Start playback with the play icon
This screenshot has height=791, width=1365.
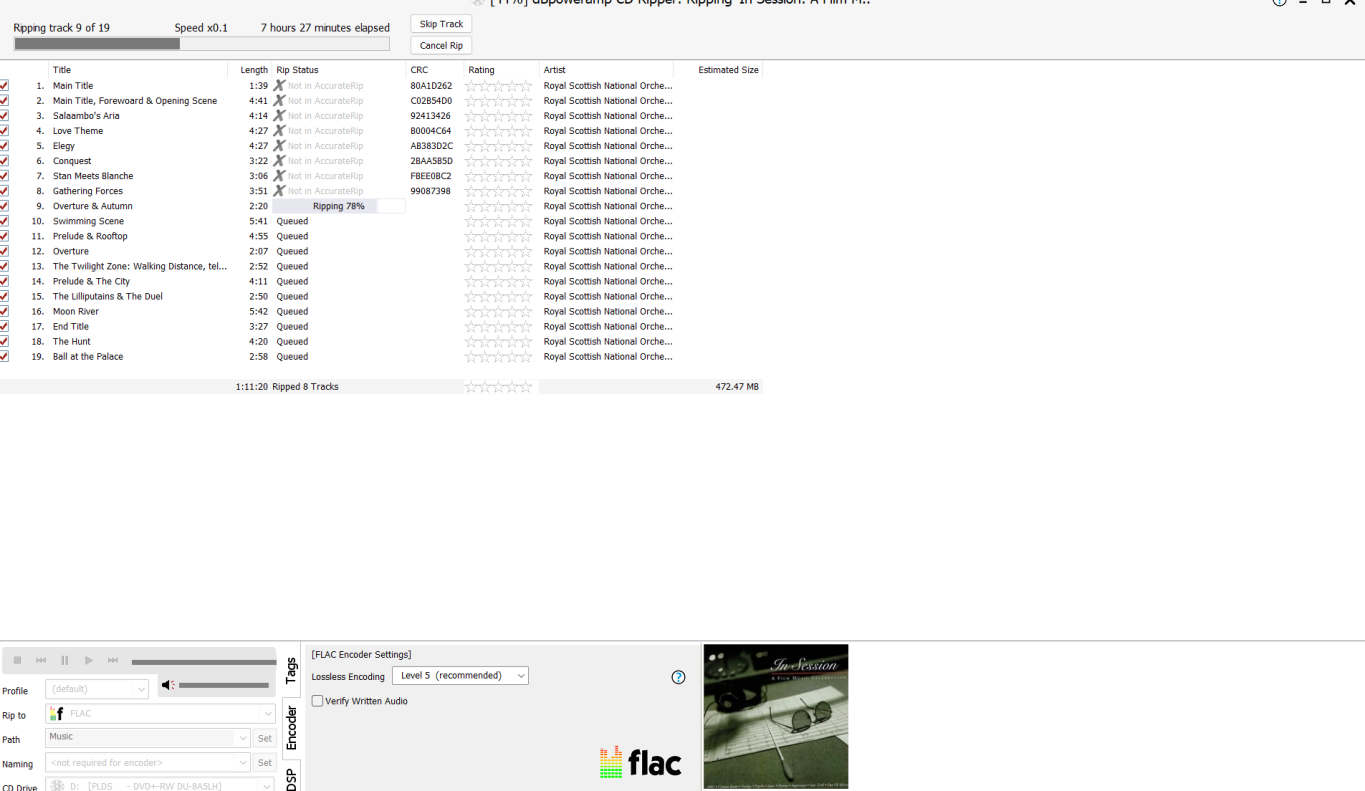tap(89, 660)
